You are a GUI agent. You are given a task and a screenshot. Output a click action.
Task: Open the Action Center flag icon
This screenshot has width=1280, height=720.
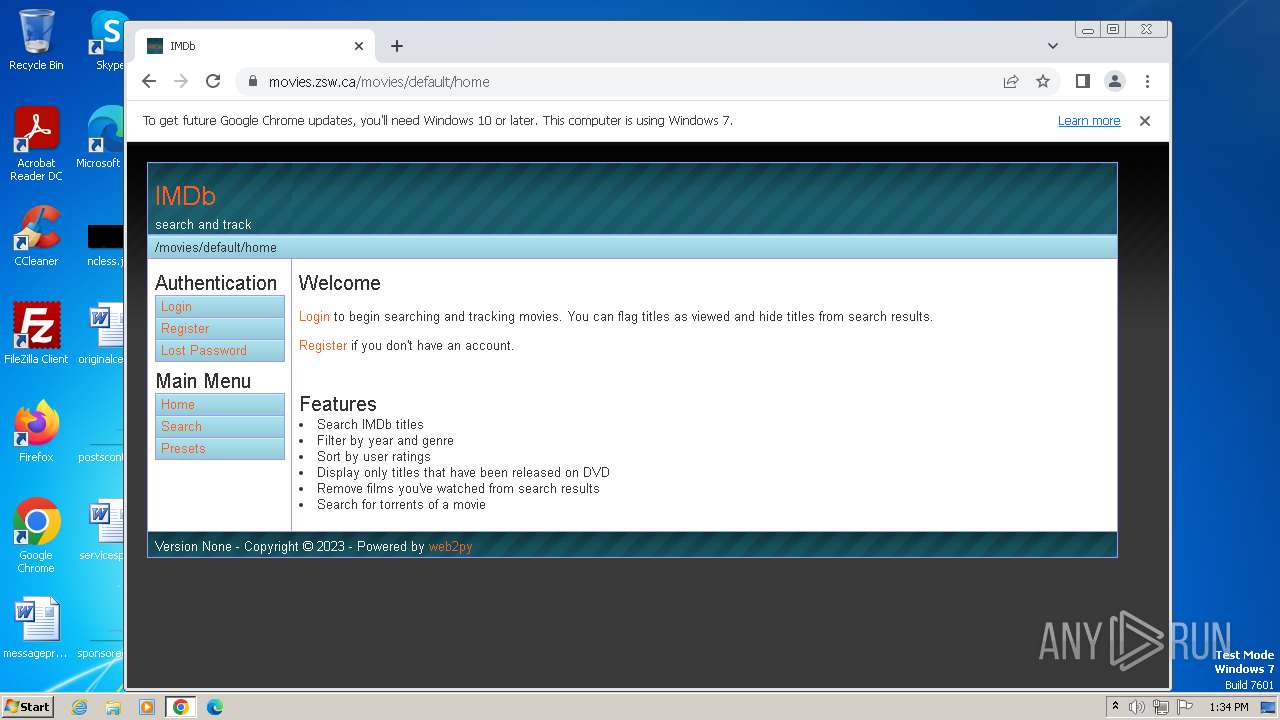coord(1185,707)
